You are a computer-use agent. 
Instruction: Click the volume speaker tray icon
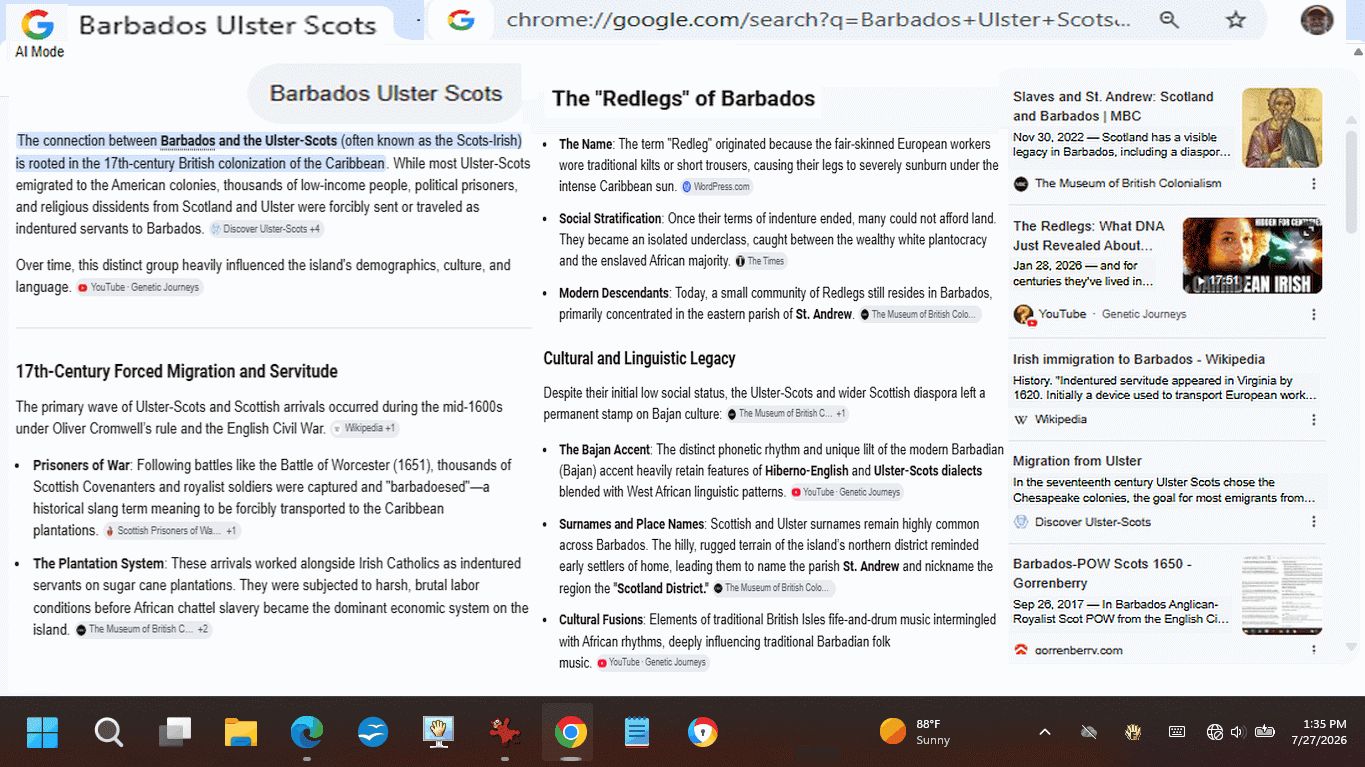pyautogui.click(x=1238, y=732)
